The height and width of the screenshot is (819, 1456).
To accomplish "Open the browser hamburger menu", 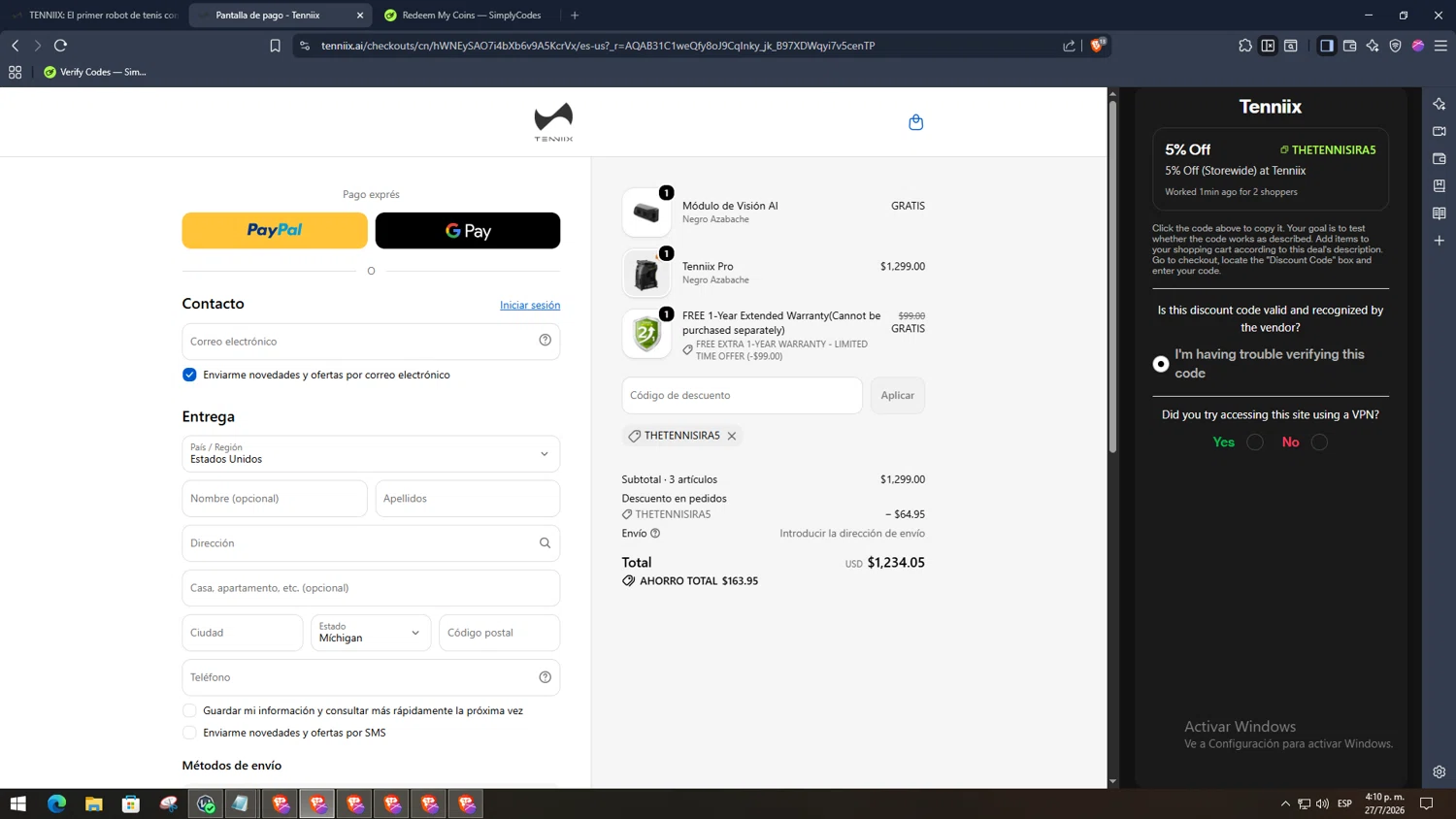I will (1440, 46).
